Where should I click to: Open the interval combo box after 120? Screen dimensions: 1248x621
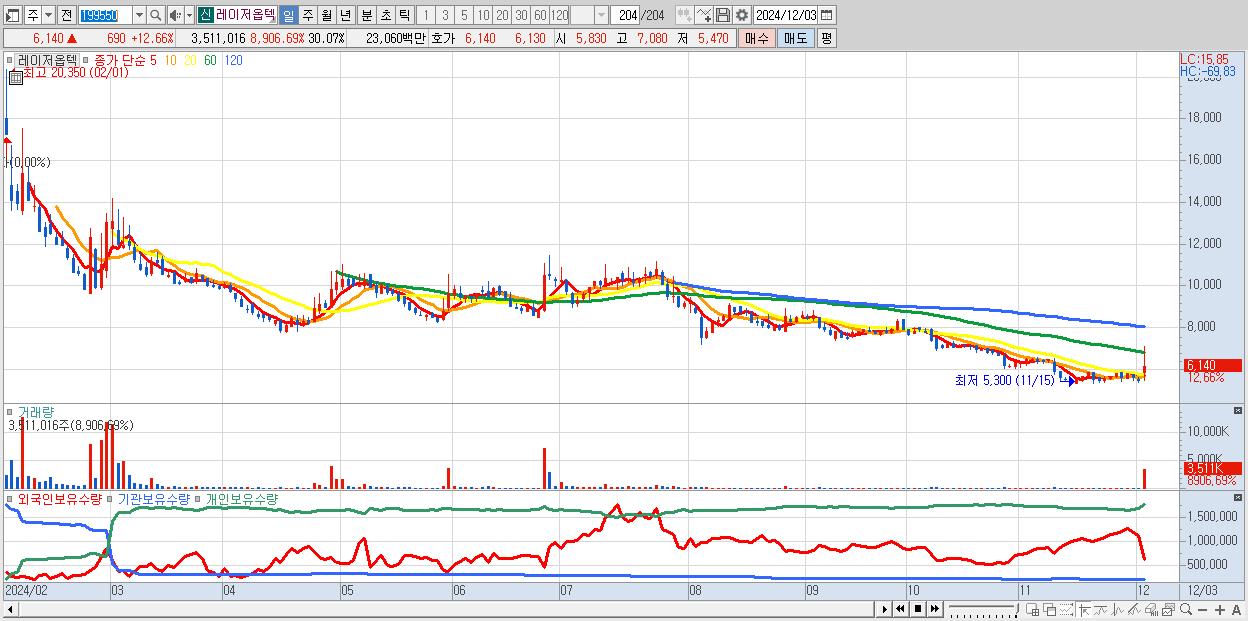[x=589, y=15]
